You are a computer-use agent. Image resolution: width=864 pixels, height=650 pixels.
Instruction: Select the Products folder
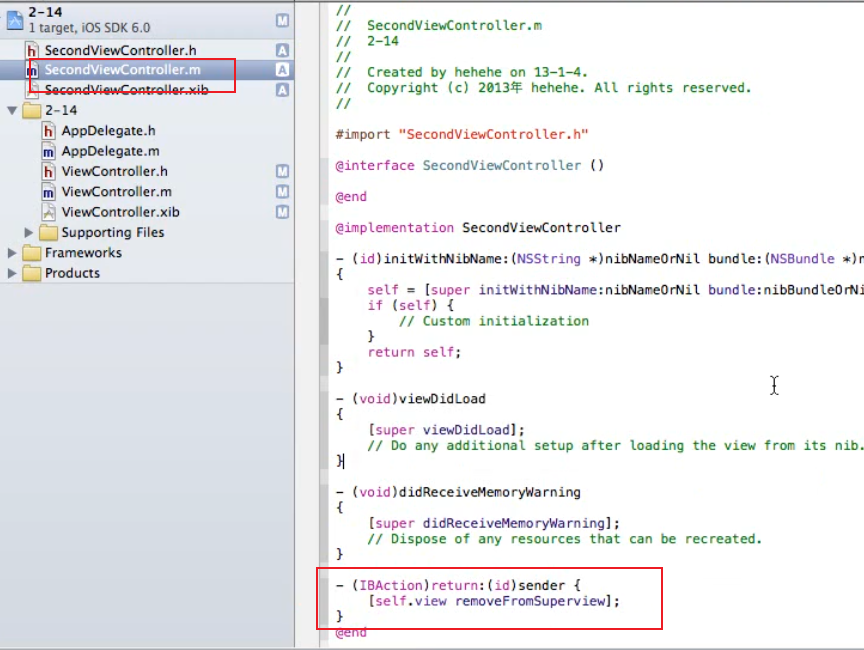click(72, 273)
